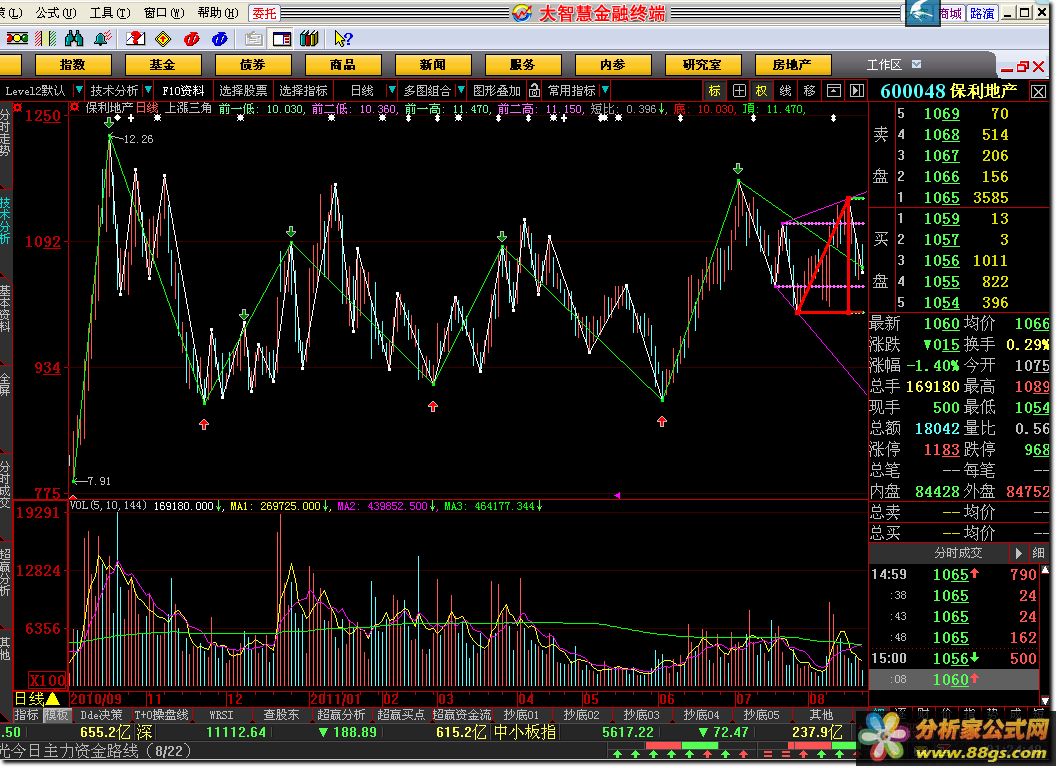Open the binoculars search tool
Image resolution: width=1058 pixels, height=768 pixels.
pos(74,38)
